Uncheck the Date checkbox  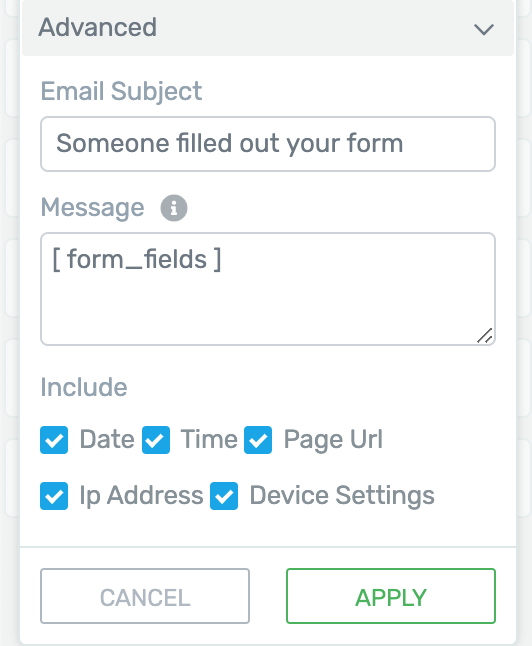pos(54,440)
